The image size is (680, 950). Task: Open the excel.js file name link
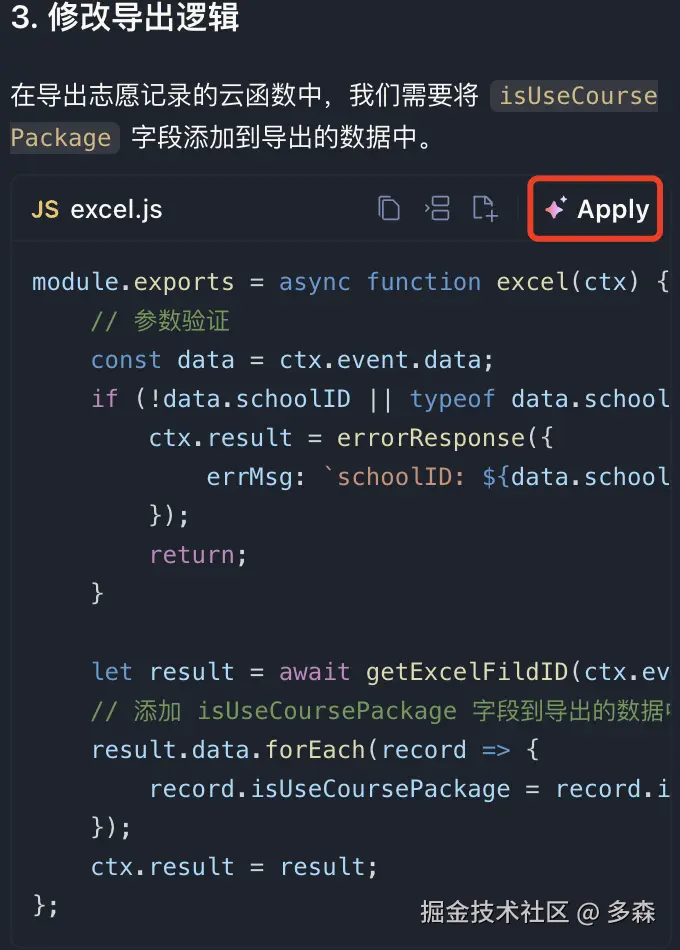coord(116,210)
